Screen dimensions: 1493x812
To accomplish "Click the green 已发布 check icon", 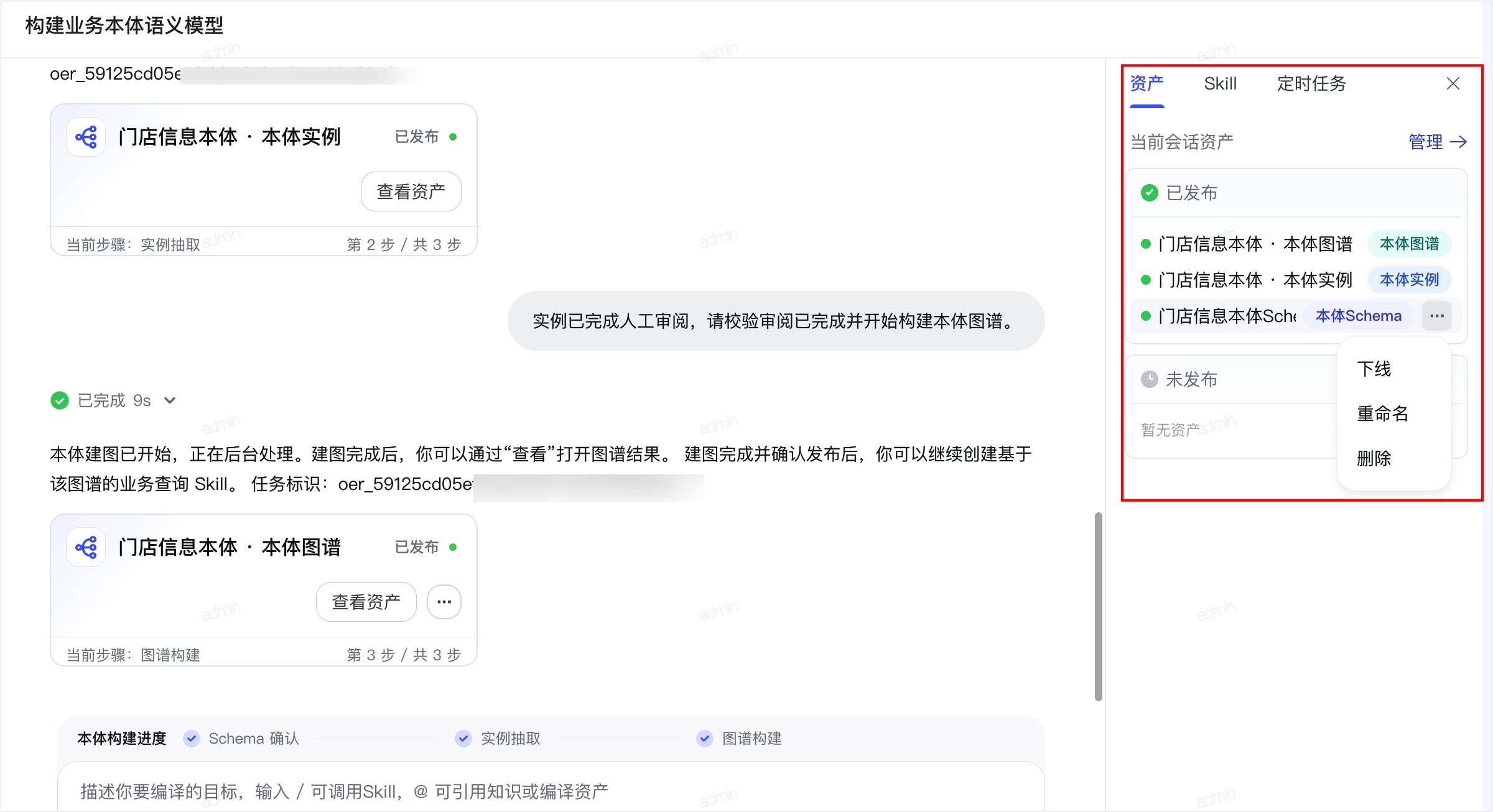I will (1150, 193).
